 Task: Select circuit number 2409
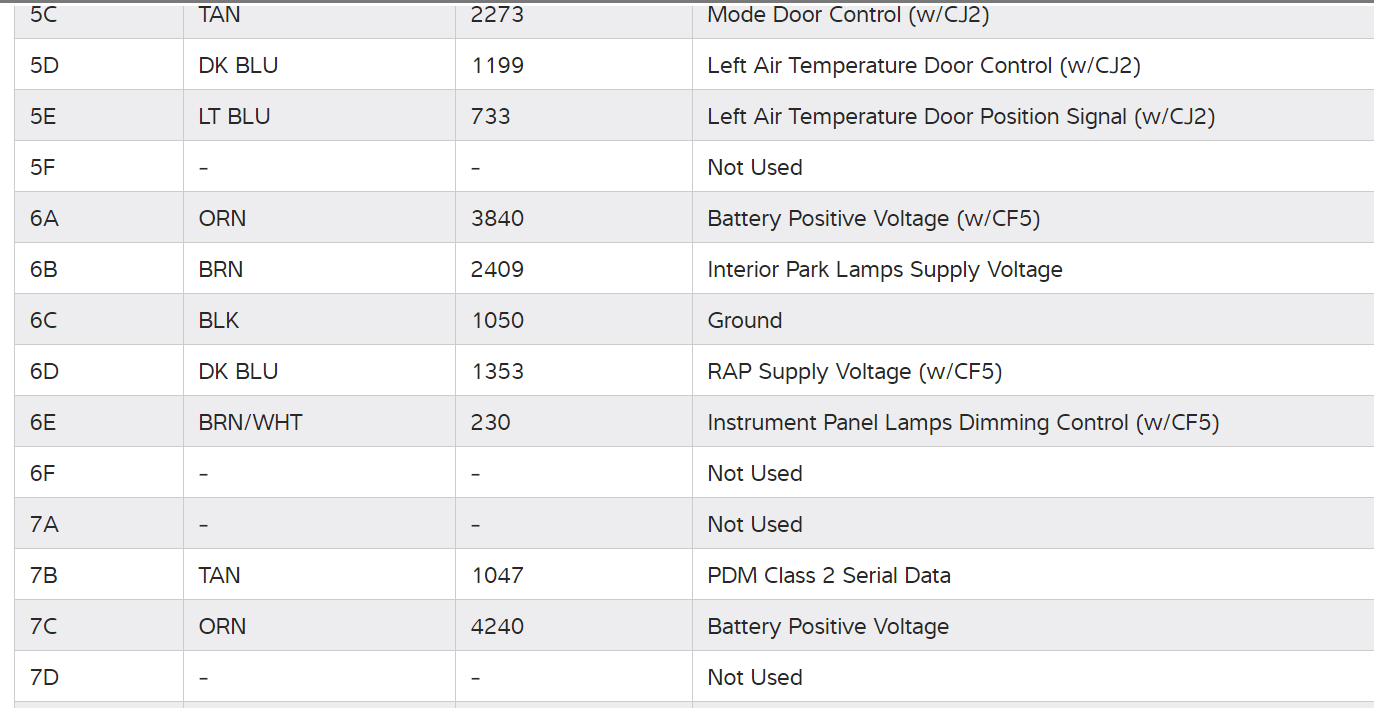coord(497,270)
